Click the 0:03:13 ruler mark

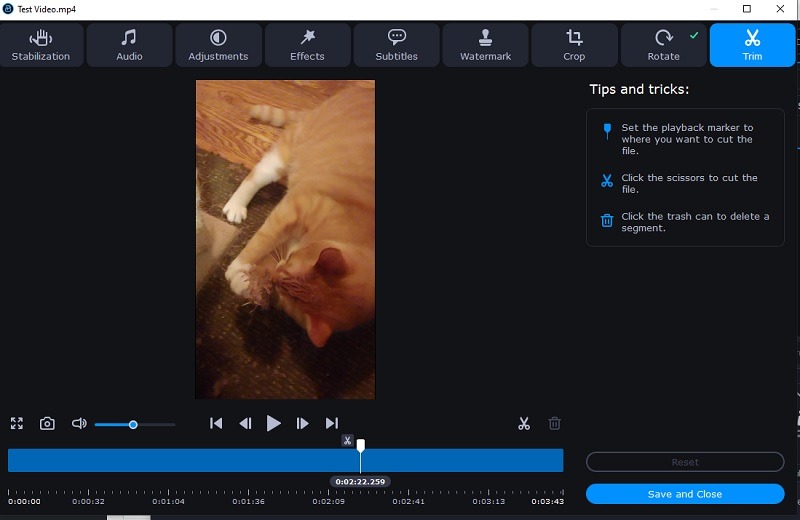[x=489, y=501]
